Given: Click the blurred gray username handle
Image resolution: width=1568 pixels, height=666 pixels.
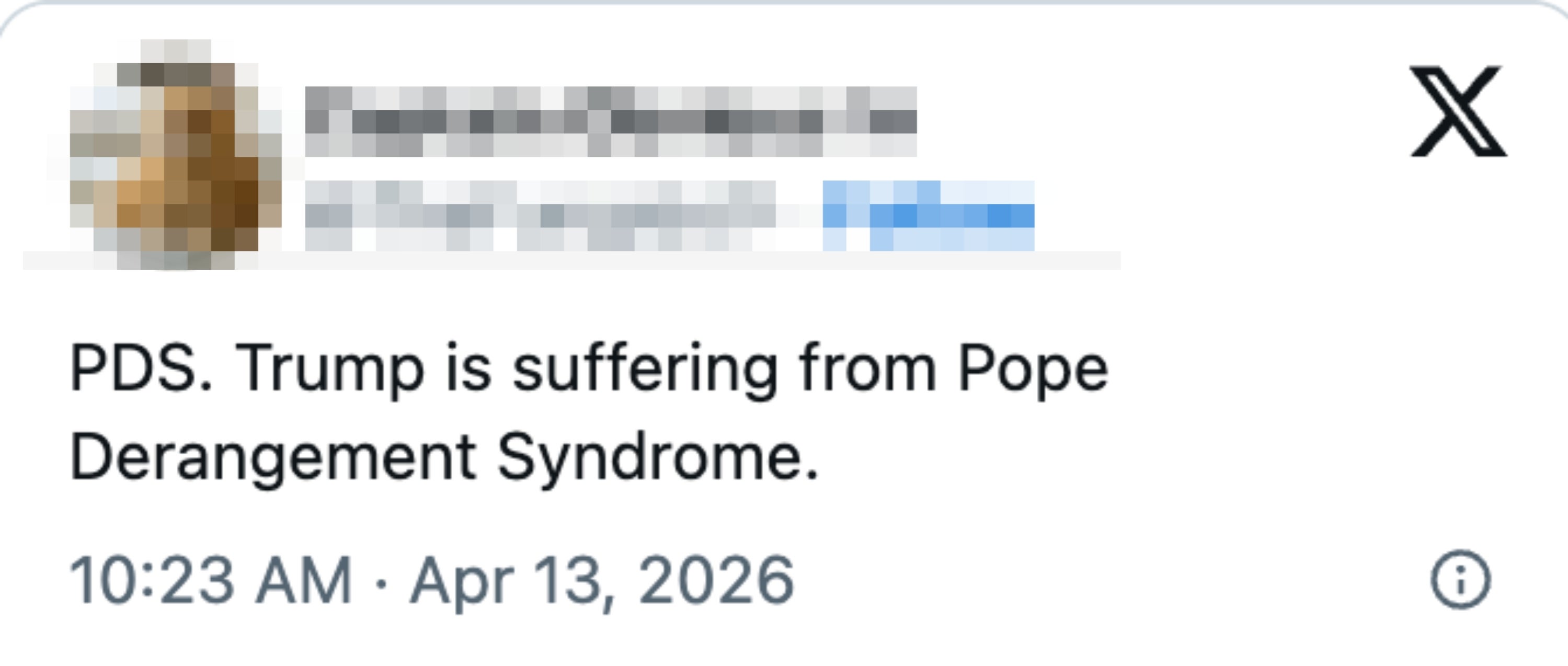Looking at the screenshot, I should [x=539, y=216].
